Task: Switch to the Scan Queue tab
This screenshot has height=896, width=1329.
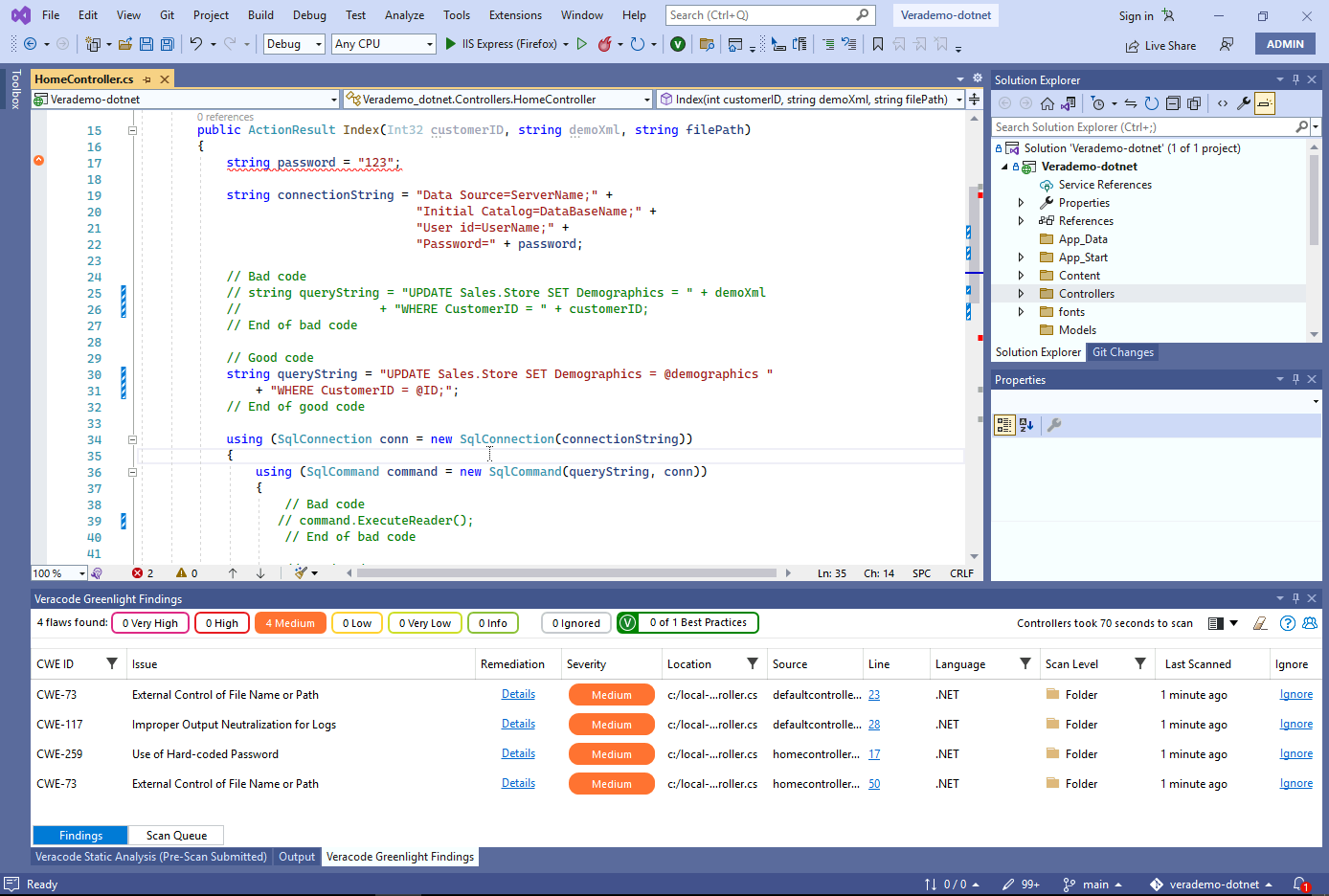Action: click(176, 836)
